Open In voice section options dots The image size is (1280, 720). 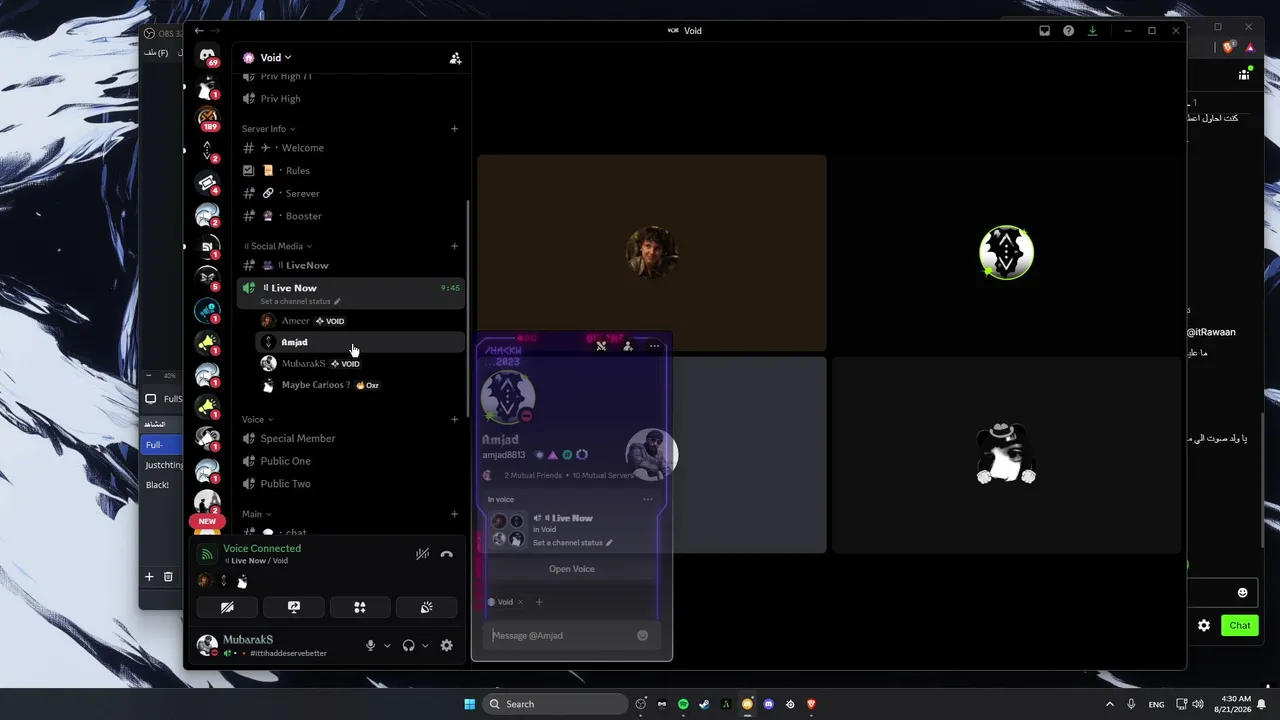[x=648, y=499]
